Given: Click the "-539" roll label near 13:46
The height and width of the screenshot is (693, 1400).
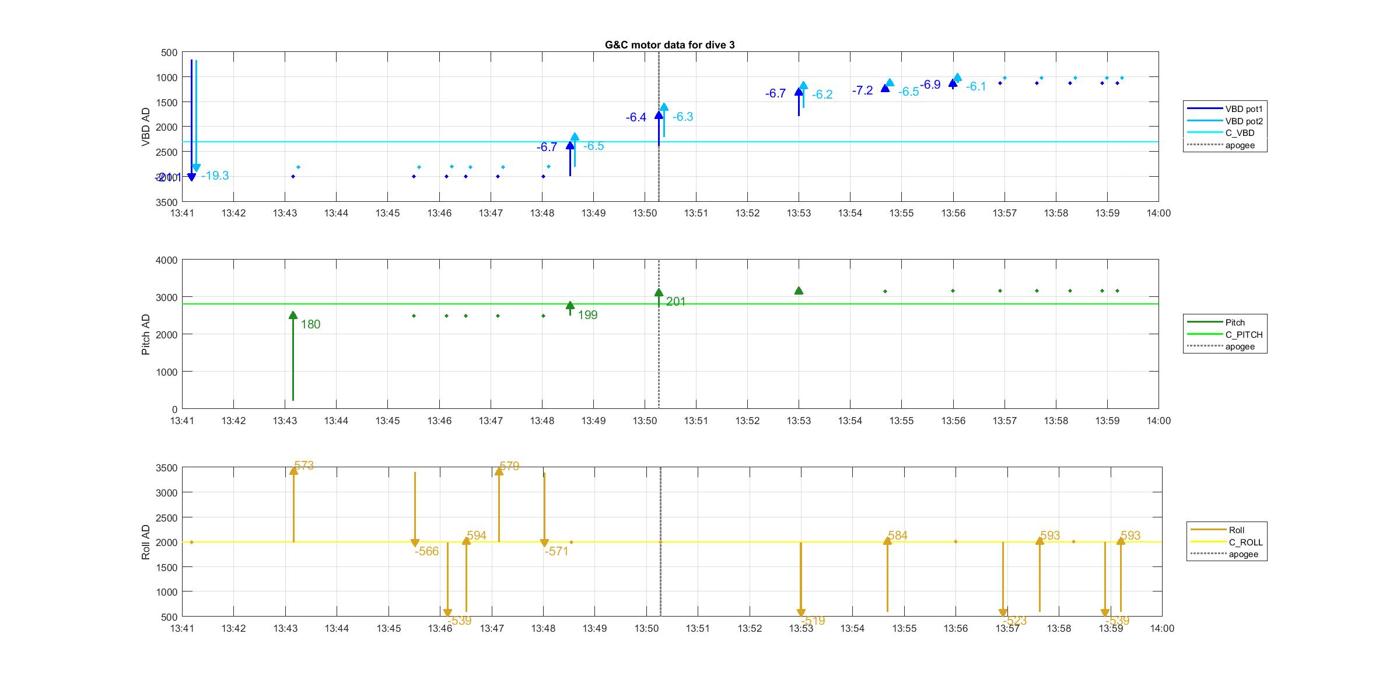Looking at the screenshot, I should click(x=459, y=621).
